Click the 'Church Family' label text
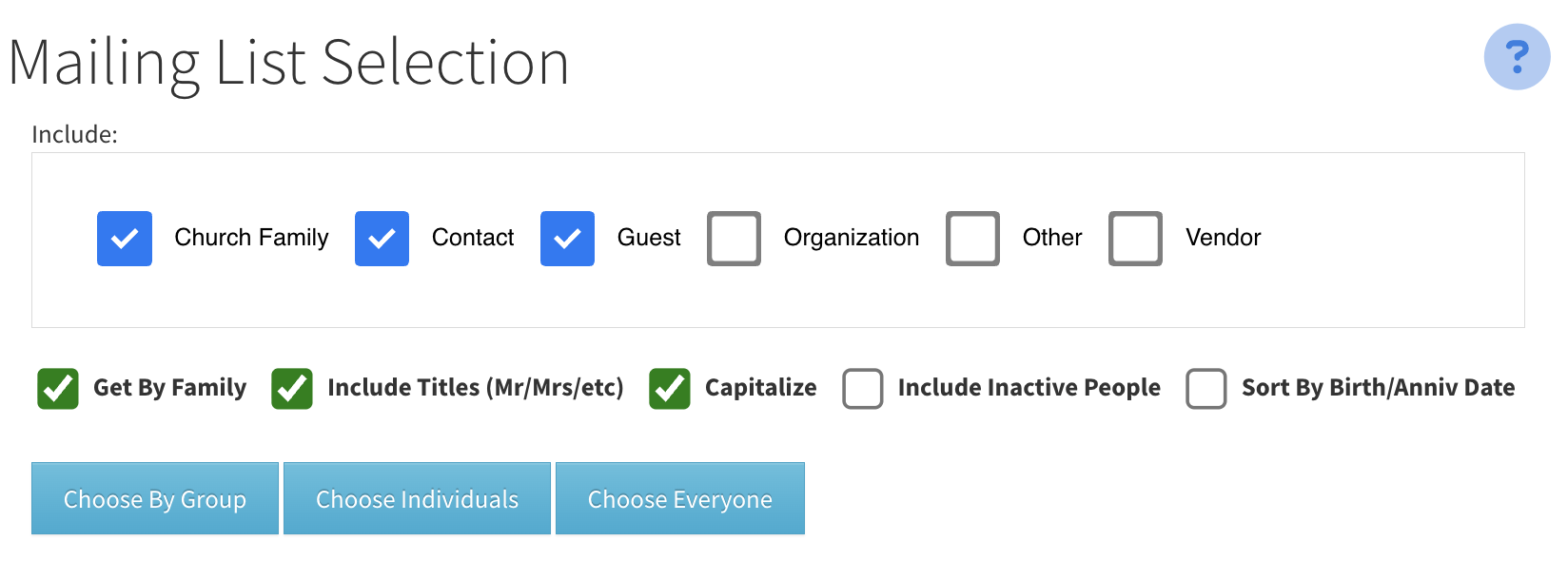Image resolution: width=1568 pixels, height=580 pixels. (x=251, y=238)
